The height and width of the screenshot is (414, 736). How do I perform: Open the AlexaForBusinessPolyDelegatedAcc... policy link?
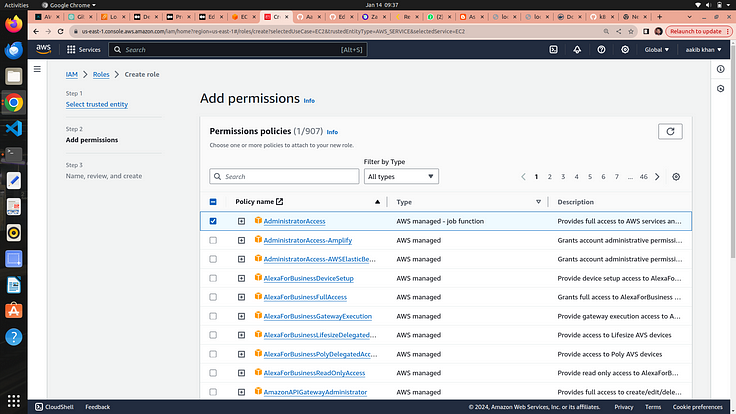tap(320, 354)
